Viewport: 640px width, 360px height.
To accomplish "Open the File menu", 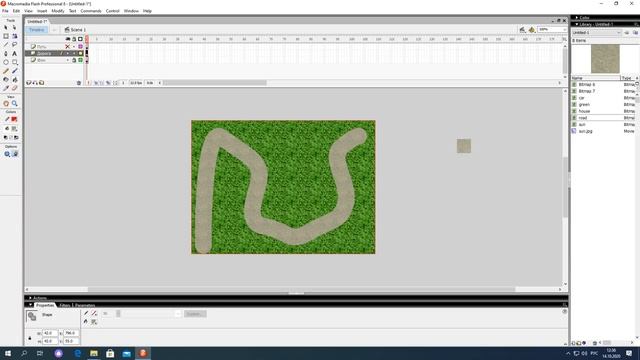I will click(5, 11).
